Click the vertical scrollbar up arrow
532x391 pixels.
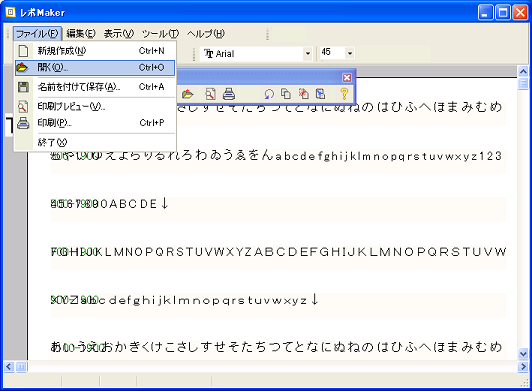(x=523, y=71)
